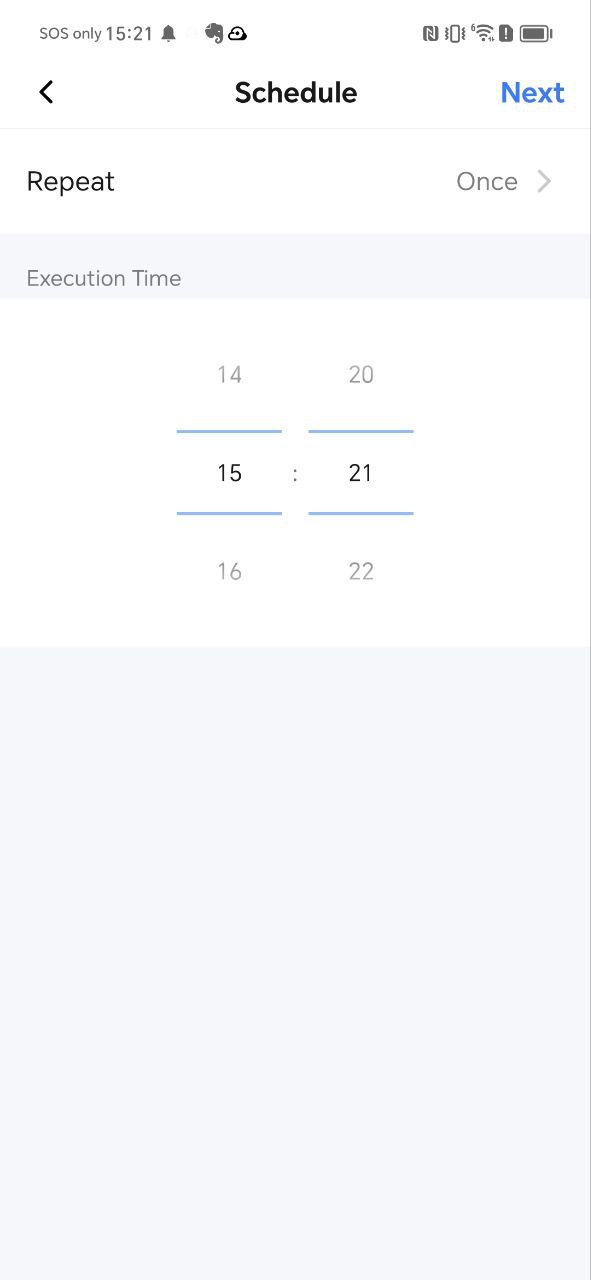The image size is (591, 1280).
Task: Select hour 14 in the picker
Action: (229, 375)
